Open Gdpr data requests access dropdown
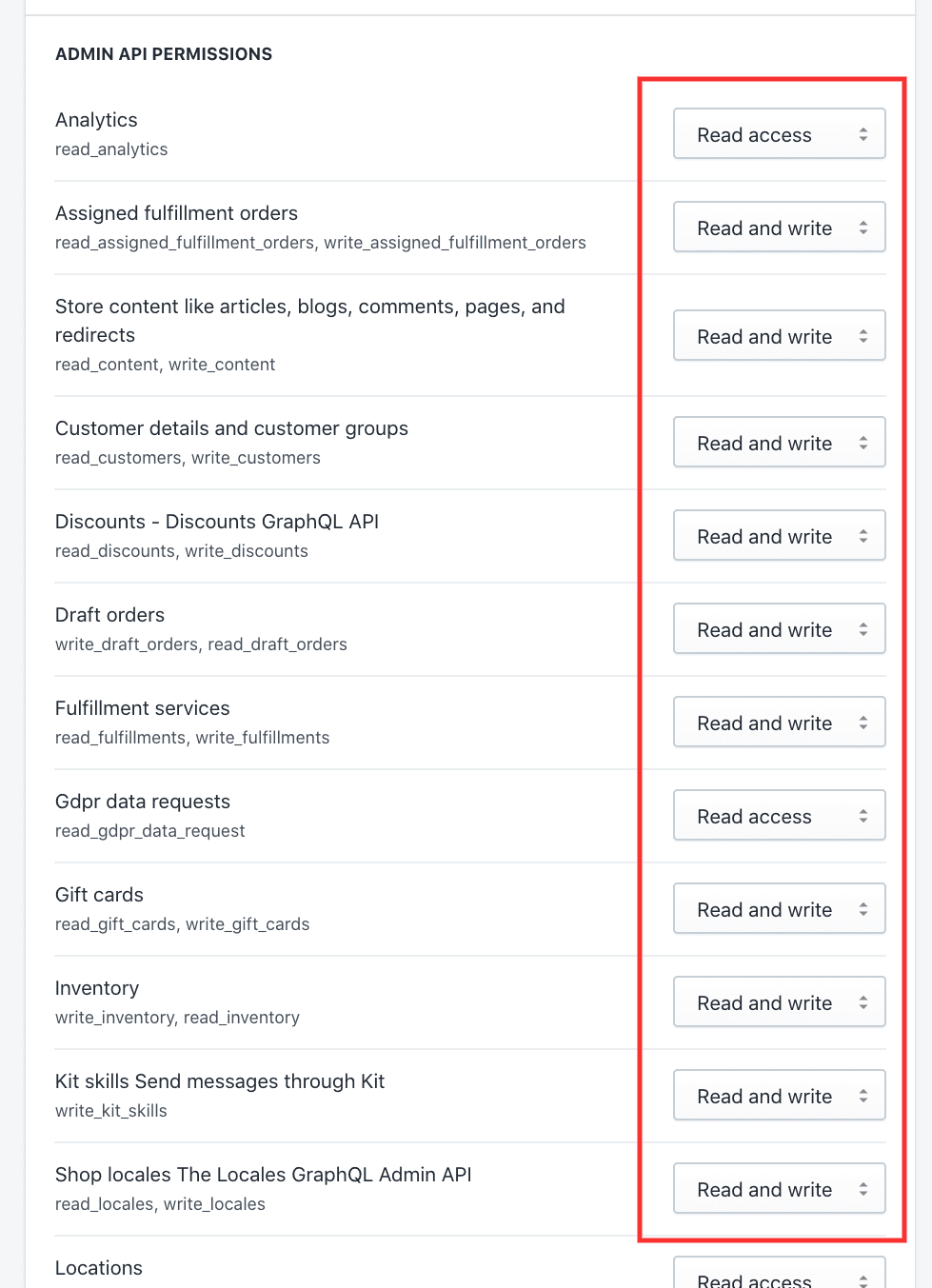The image size is (932, 1288). [x=779, y=816]
